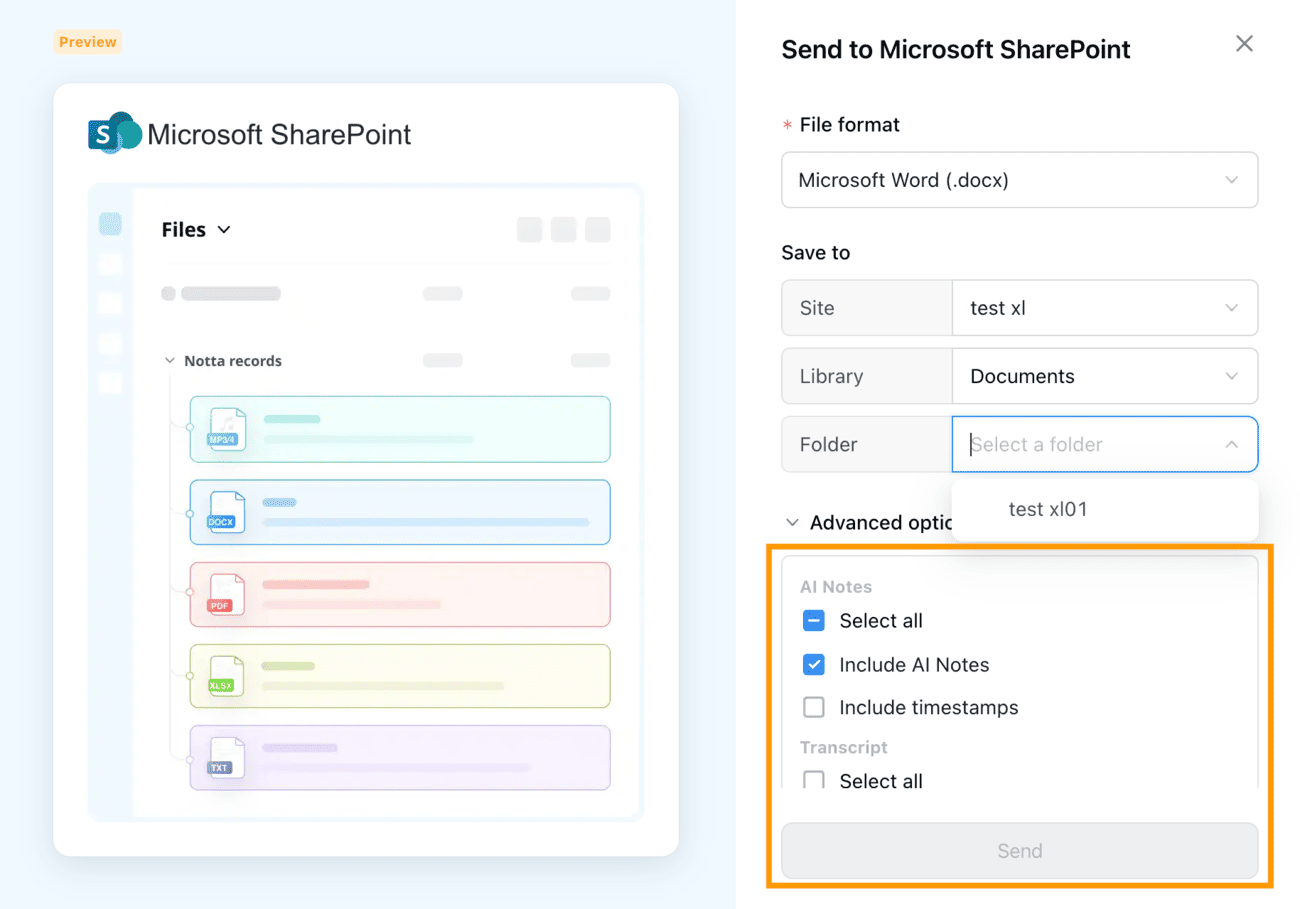Click the Folder field label
Viewport: 1300px width, 909px height.
pyautogui.click(x=829, y=444)
